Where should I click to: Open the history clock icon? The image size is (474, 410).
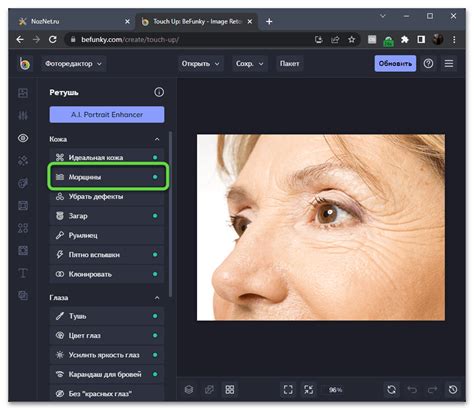(x=453, y=389)
